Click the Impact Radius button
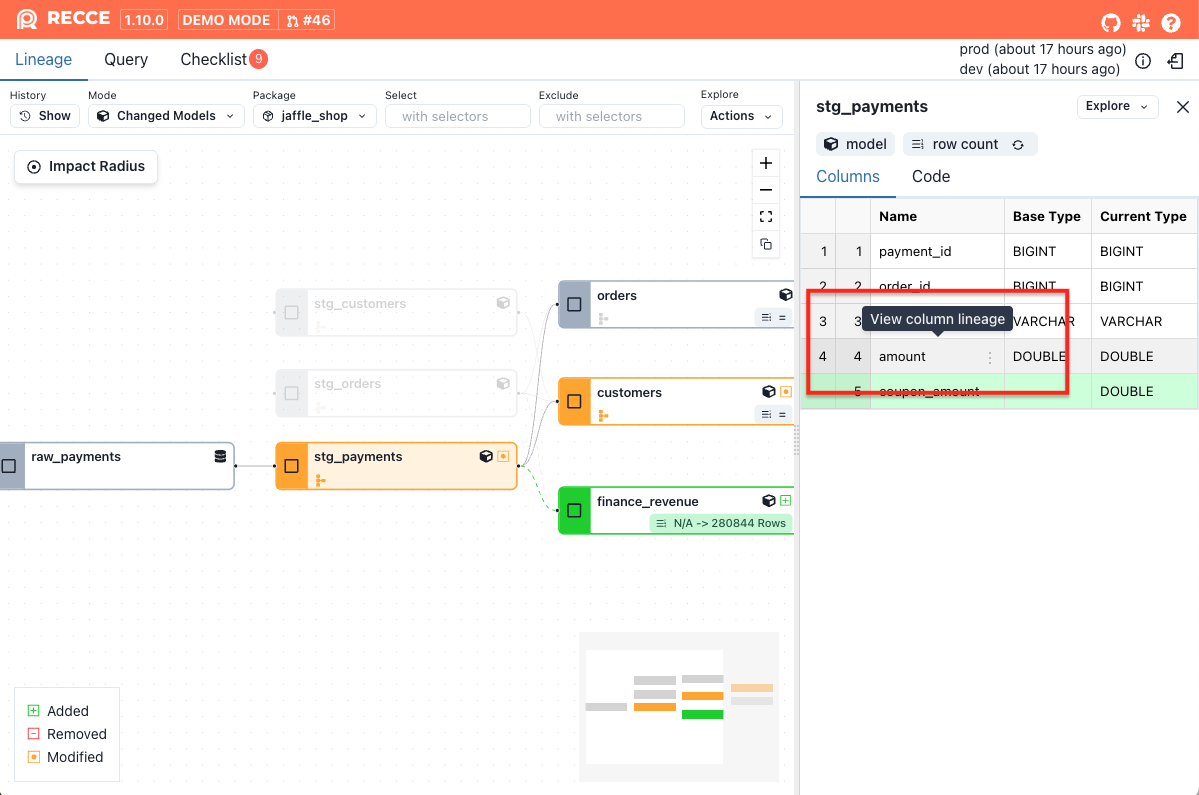The width and height of the screenshot is (1199, 795). tap(86, 167)
